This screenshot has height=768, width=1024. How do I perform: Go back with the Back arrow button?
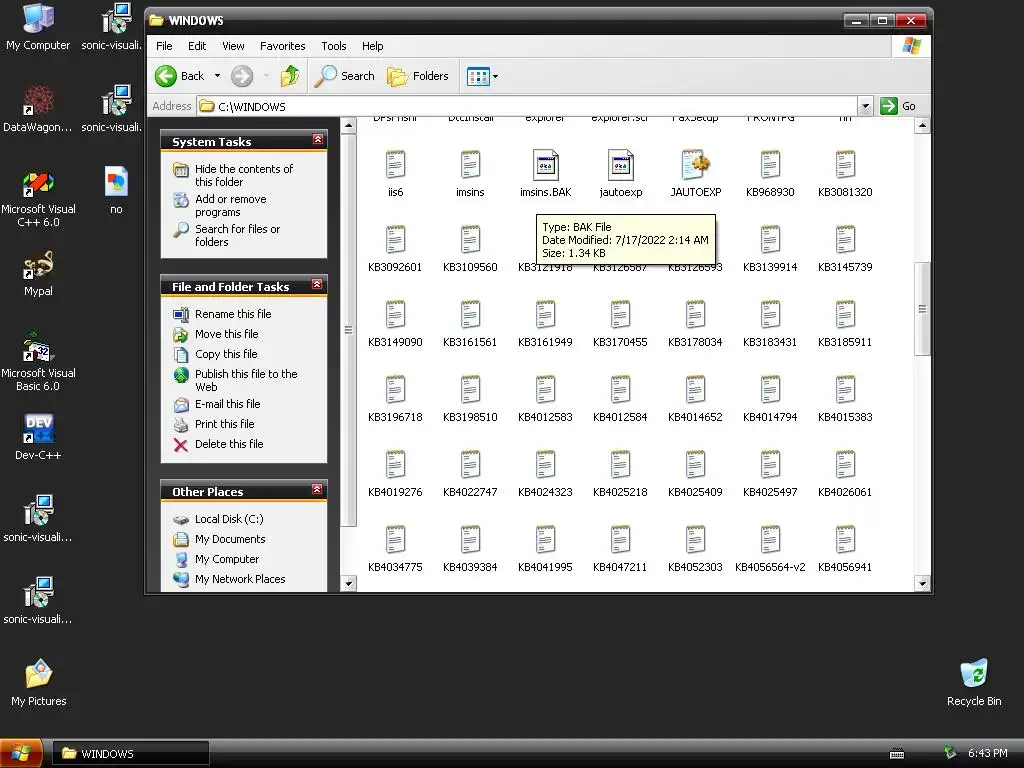(x=180, y=76)
